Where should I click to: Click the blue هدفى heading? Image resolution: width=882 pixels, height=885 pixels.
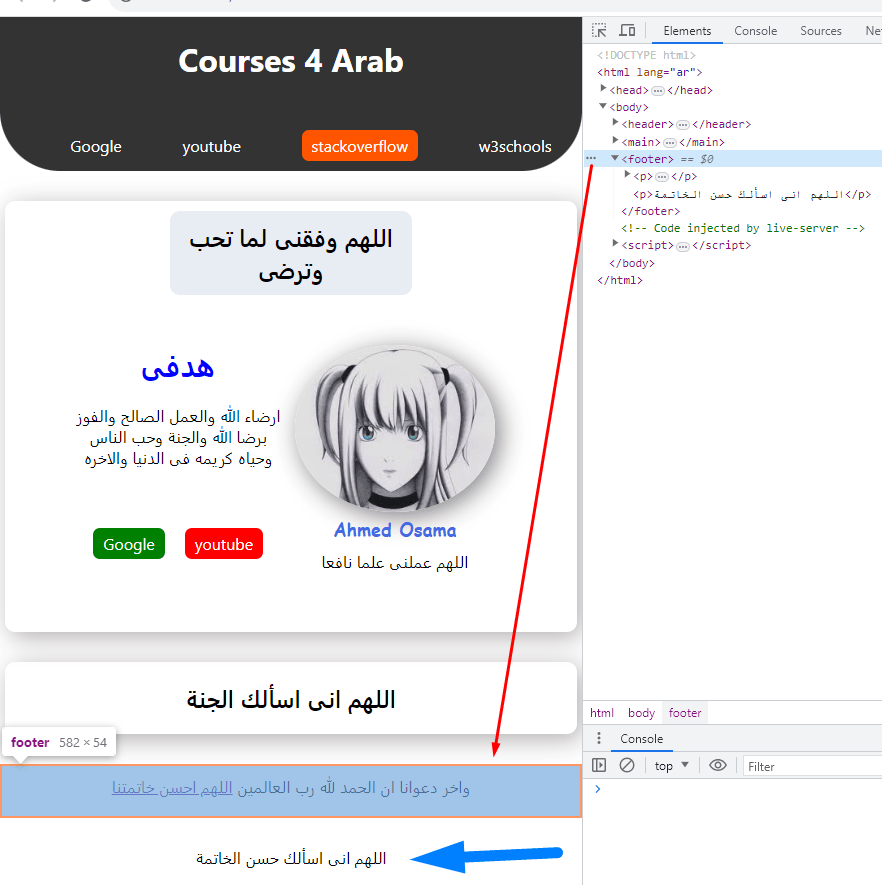click(178, 367)
